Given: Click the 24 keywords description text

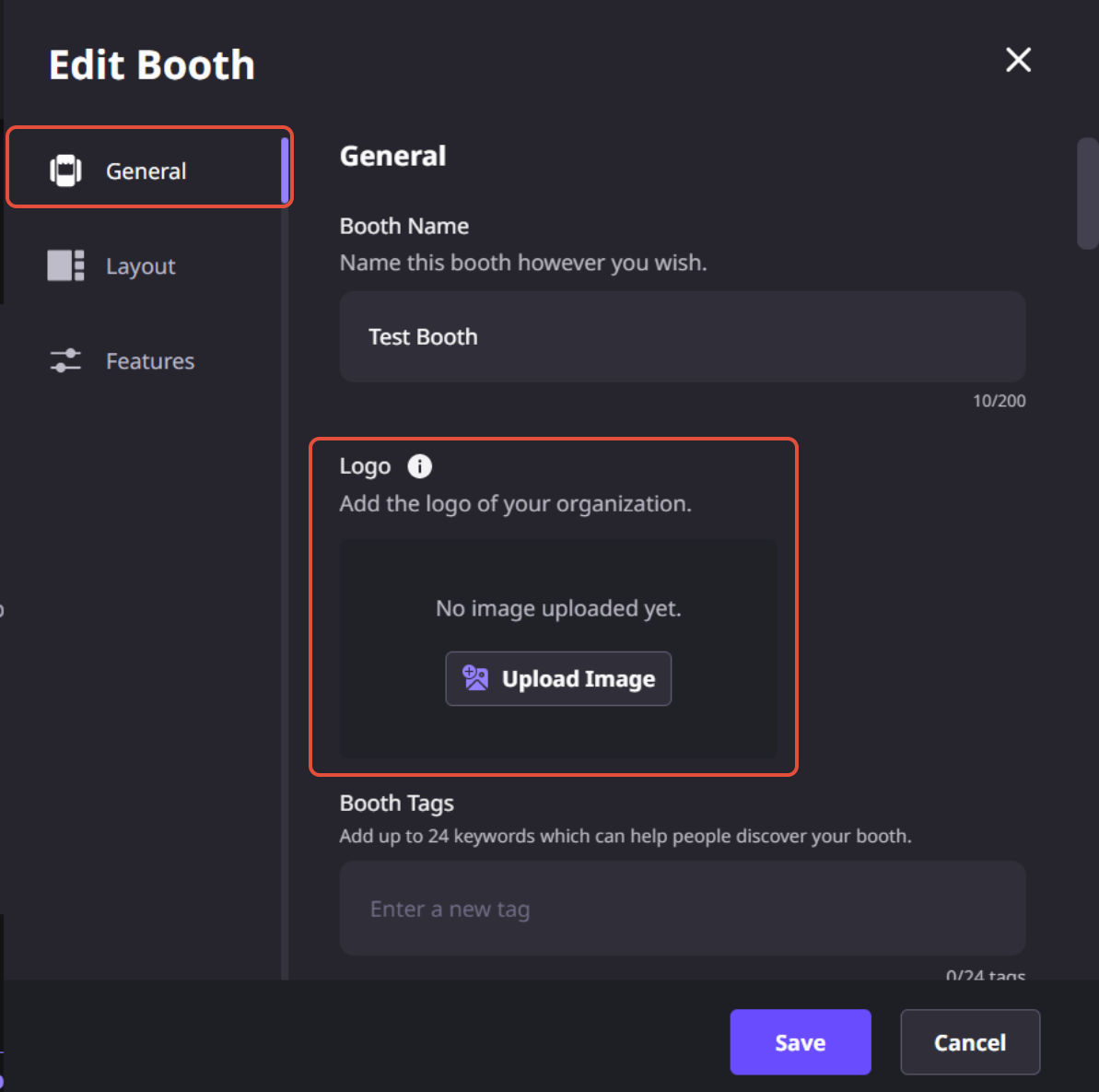Looking at the screenshot, I should tap(625, 836).
